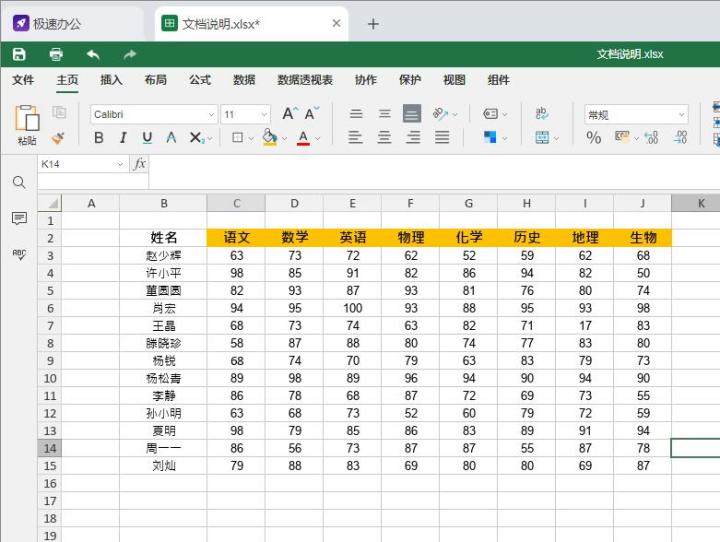Click the Print icon
Viewport: 720px width, 542px height.
[56, 54]
